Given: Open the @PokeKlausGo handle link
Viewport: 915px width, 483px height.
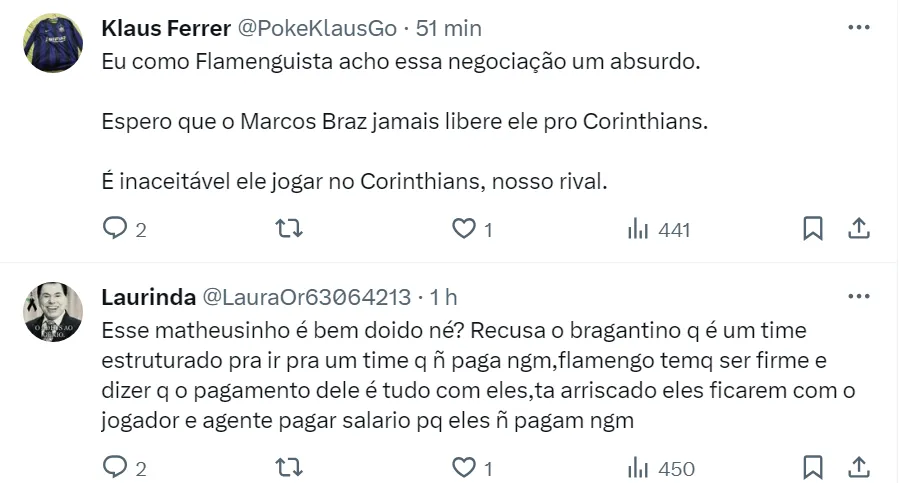Looking at the screenshot, I should point(313,27).
